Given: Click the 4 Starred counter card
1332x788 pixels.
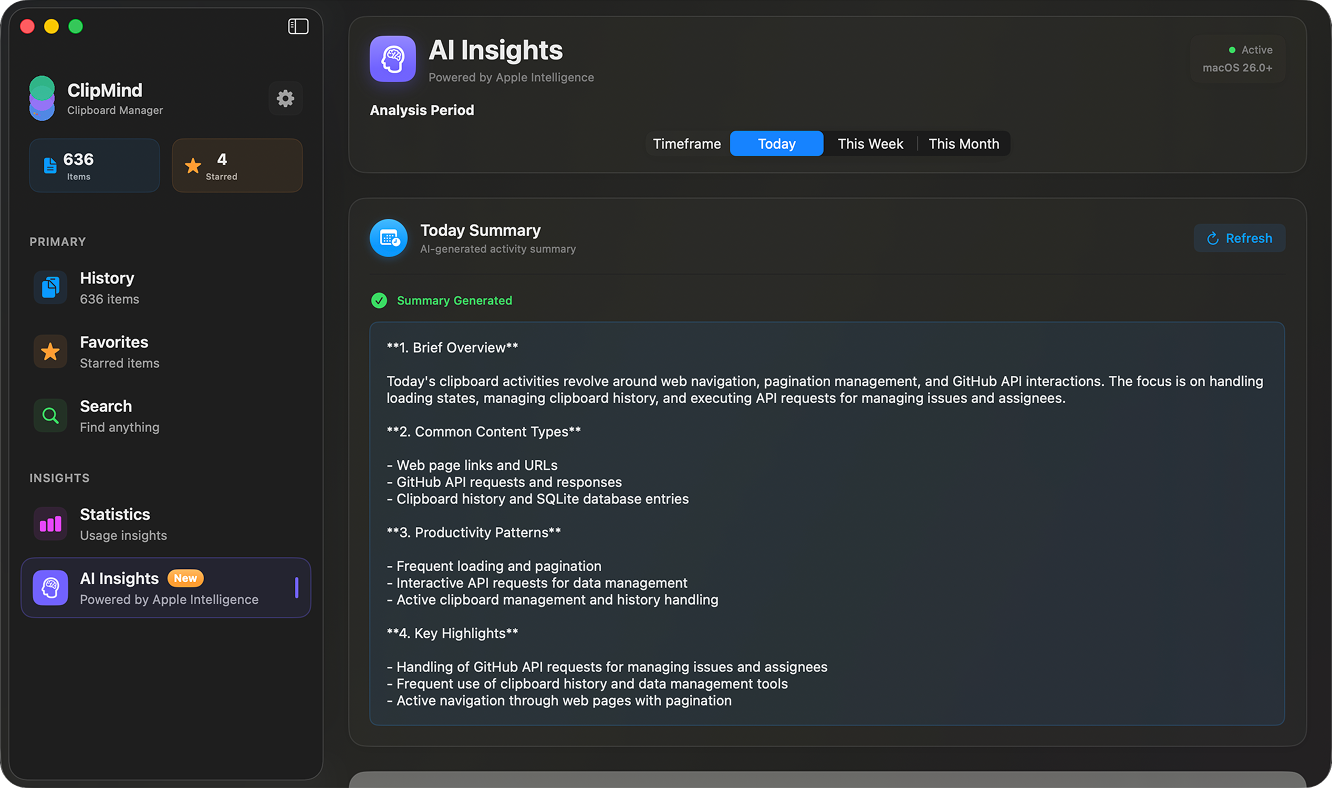Looking at the screenshot, I should 237,165.
